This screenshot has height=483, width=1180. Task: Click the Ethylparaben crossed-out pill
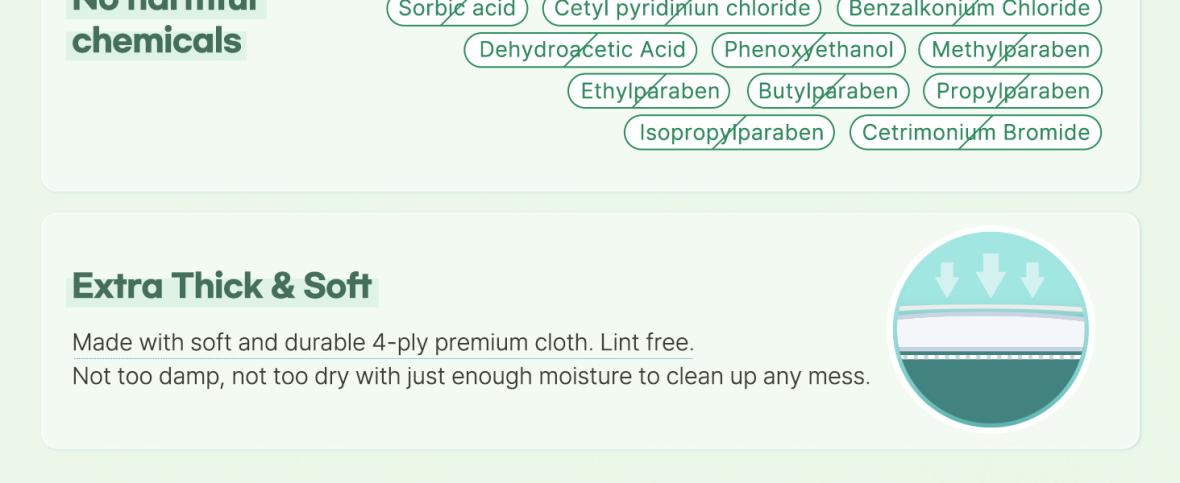click(x=649, y=91)
